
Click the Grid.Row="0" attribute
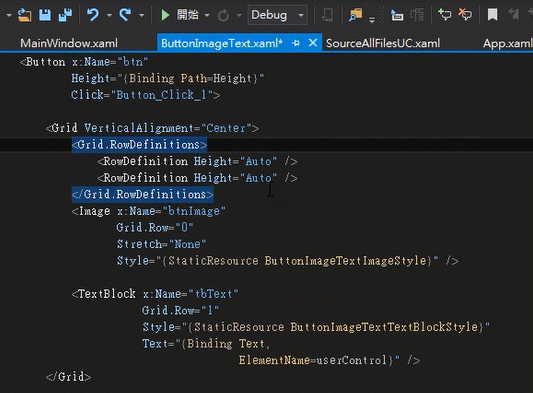click(x=155, y=227)
